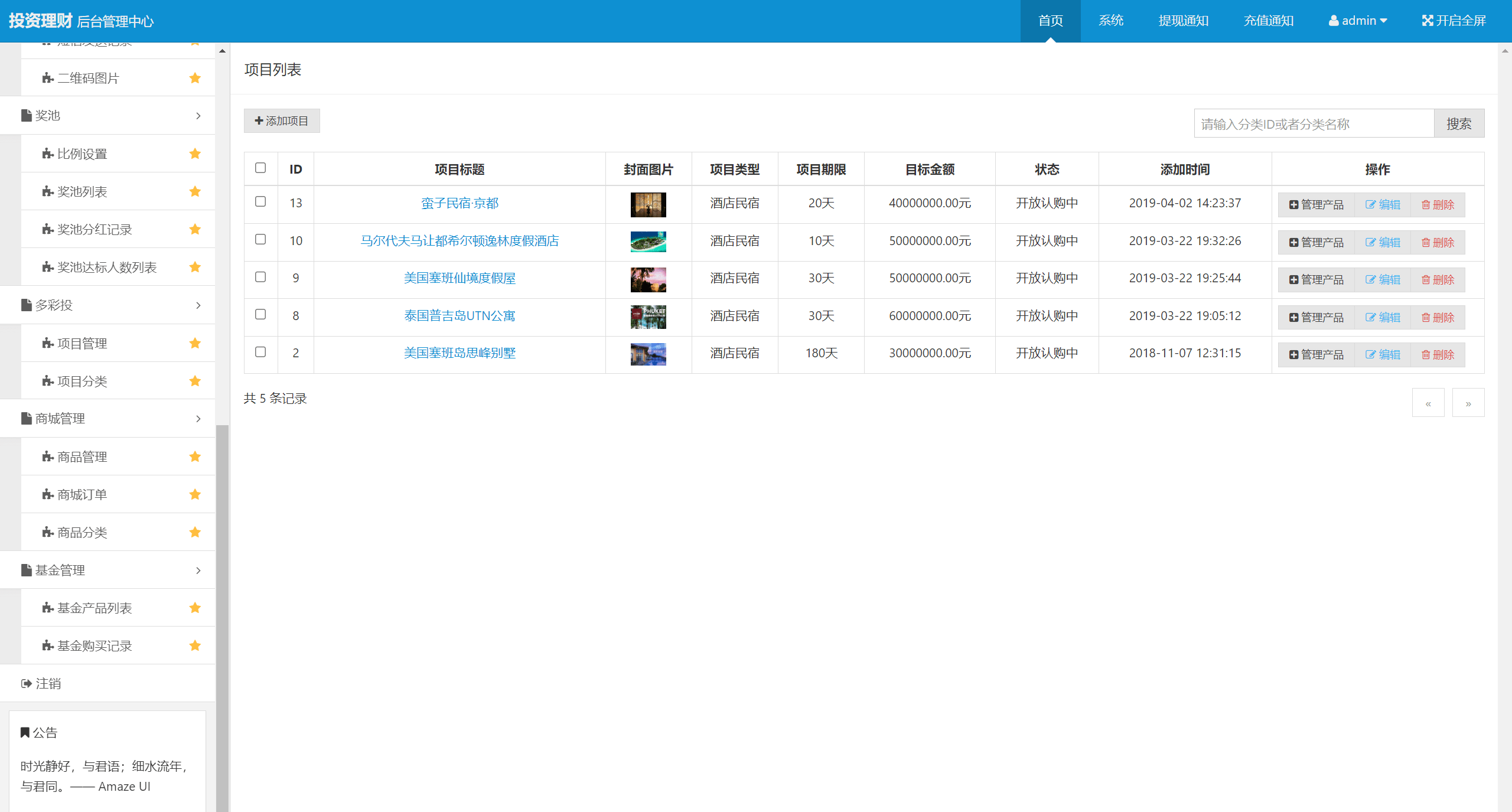Click the edit pencil icon for project 8

click(1370, 318)
